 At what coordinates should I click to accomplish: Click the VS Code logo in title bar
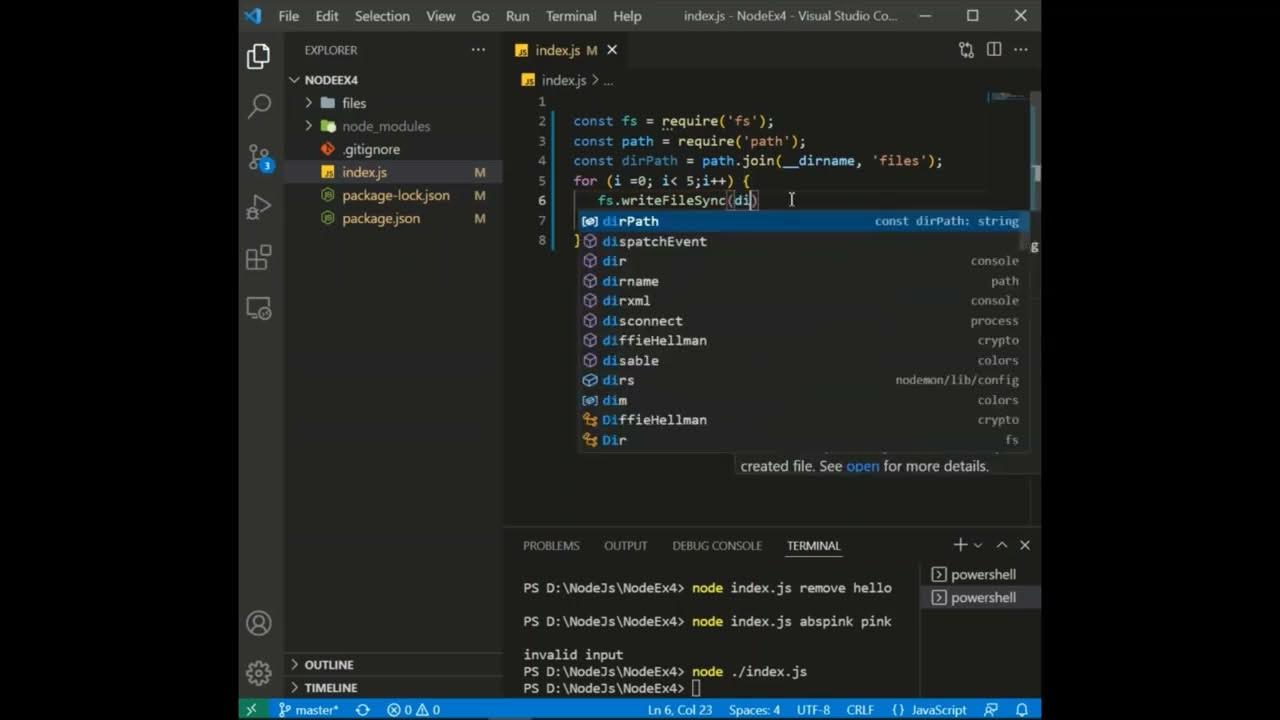(x=253, y=16)
